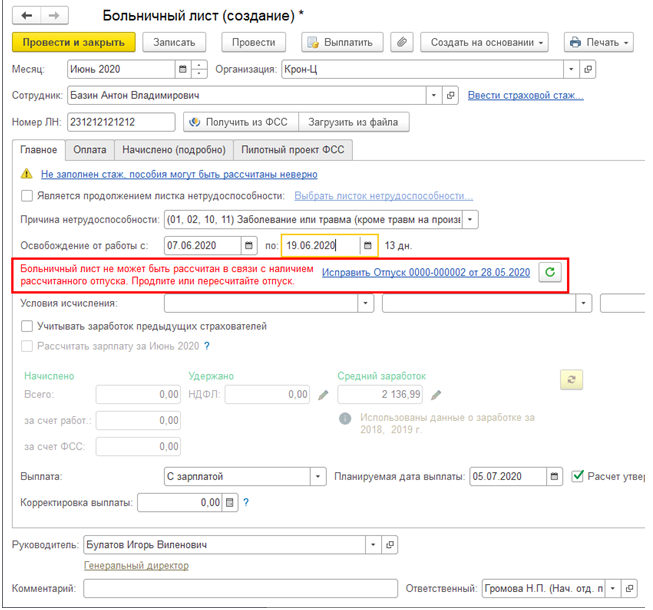Edit НДФЛ with the pencil icon

(x=323, y=395)
